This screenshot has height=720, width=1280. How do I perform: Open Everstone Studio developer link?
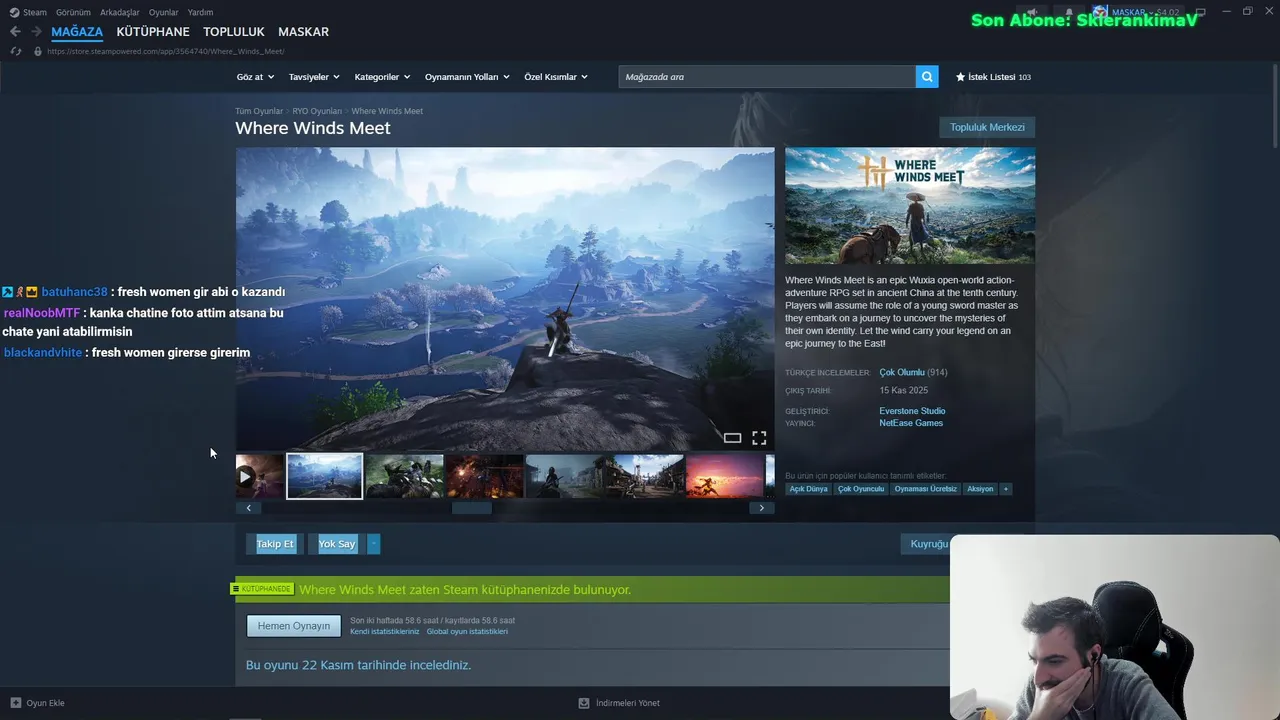click(x=912, y=411)
